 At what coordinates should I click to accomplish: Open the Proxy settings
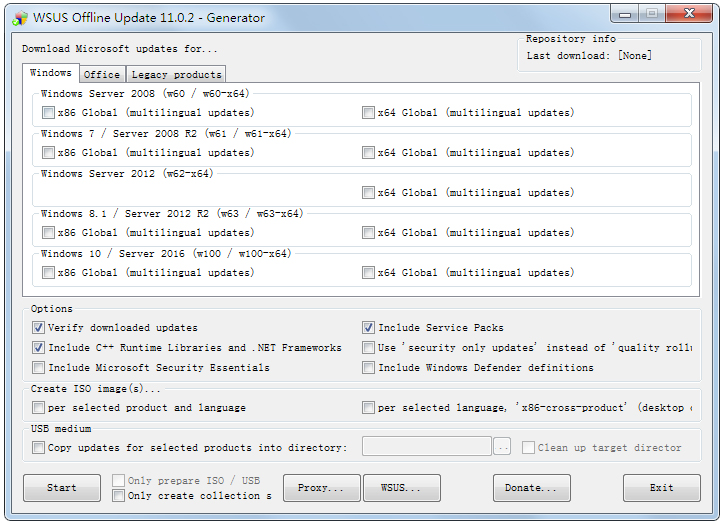(322, 488)
